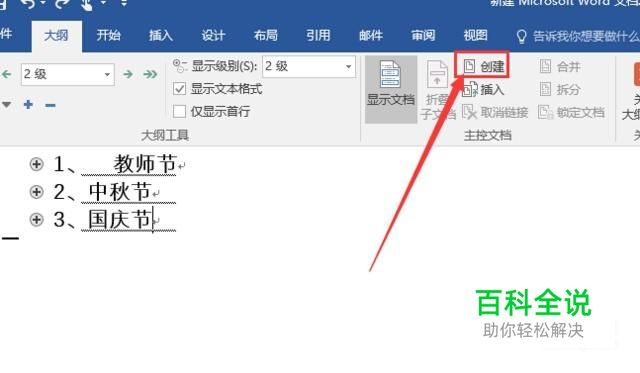Click the heading text 中秋节
Image resolution: width=640 pixels, height=373 pixels.
[x=120, y=191]
